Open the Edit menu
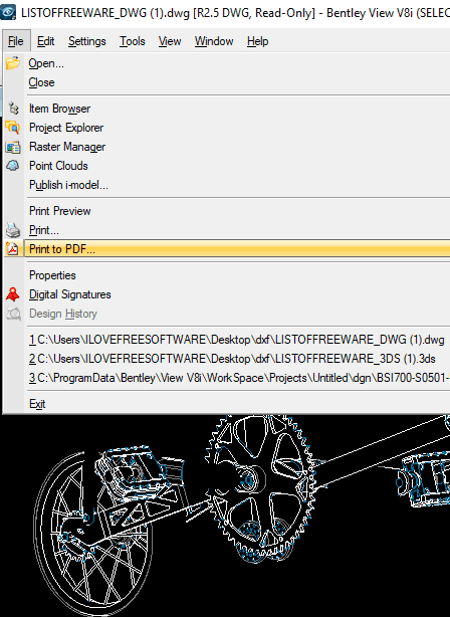450x617 pixels. [46, 41]
